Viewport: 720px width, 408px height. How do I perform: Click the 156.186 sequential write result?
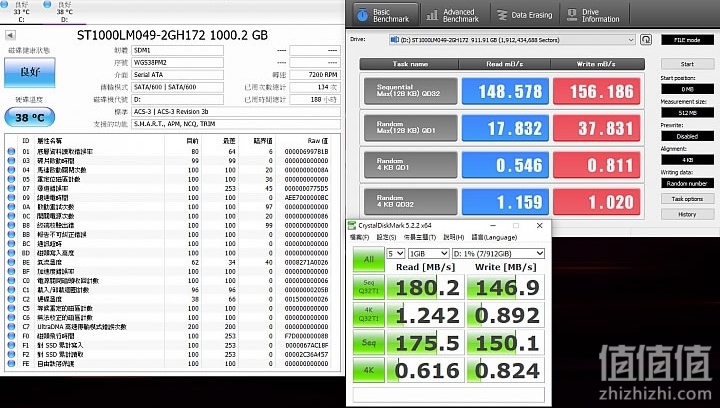[x=596, y=91]
